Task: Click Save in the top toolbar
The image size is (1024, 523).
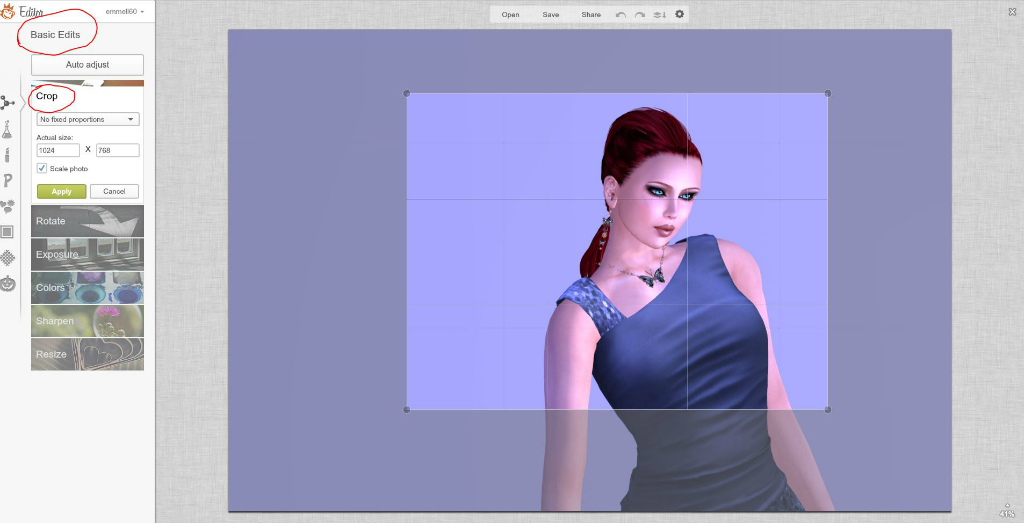Action: click(x=551, y=15)
